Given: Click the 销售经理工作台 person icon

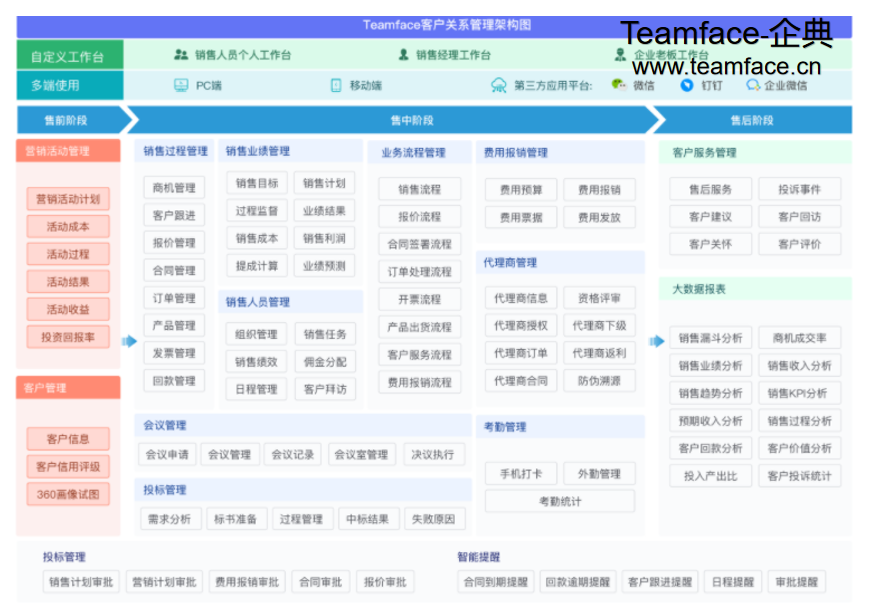Looking at the screenshot, I should 403,54.
